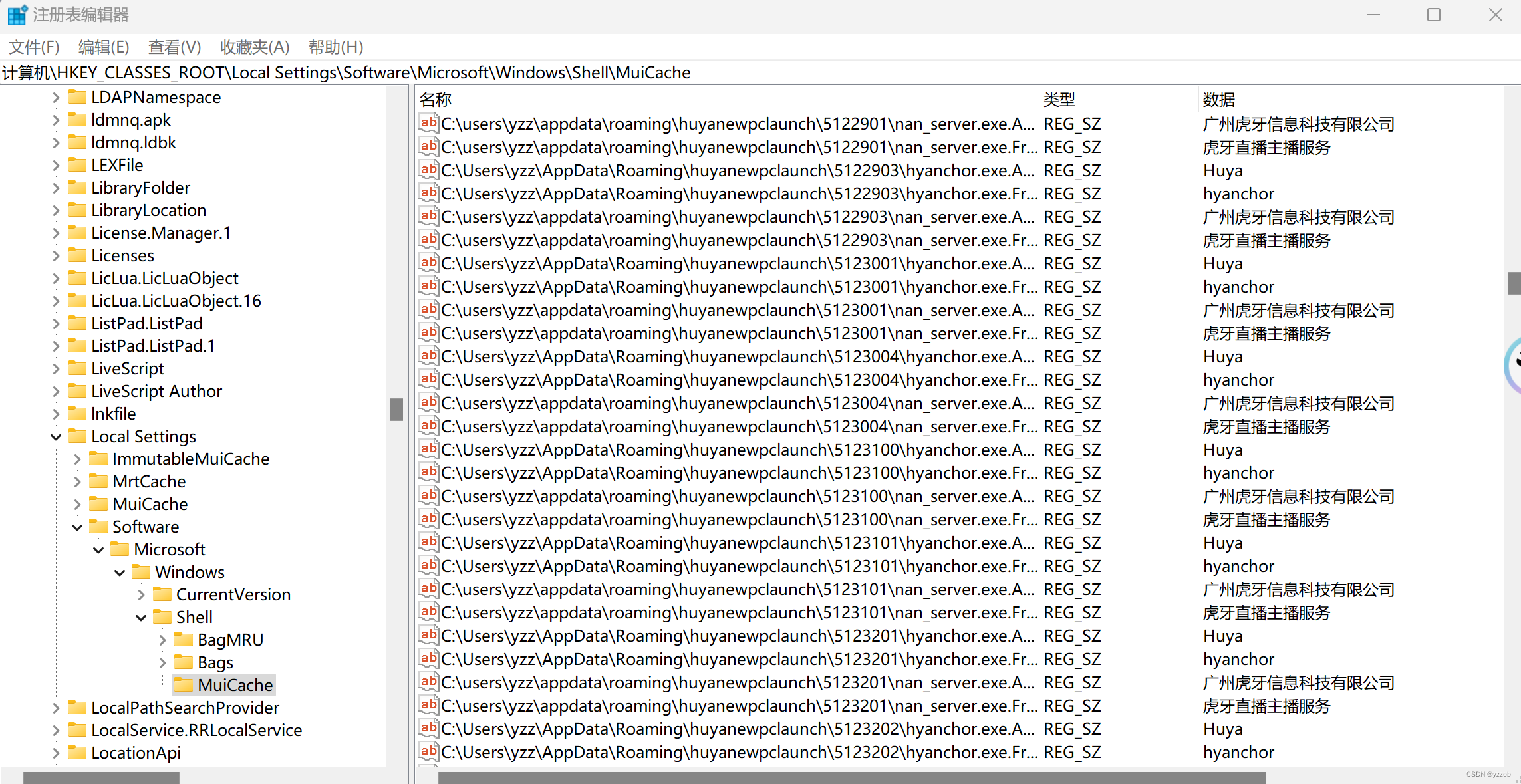Image resolution: width=1521 pixels, height=784 pixels.
Task: Expand the CurrentVersion key
Action: click(x=141, y=595)
